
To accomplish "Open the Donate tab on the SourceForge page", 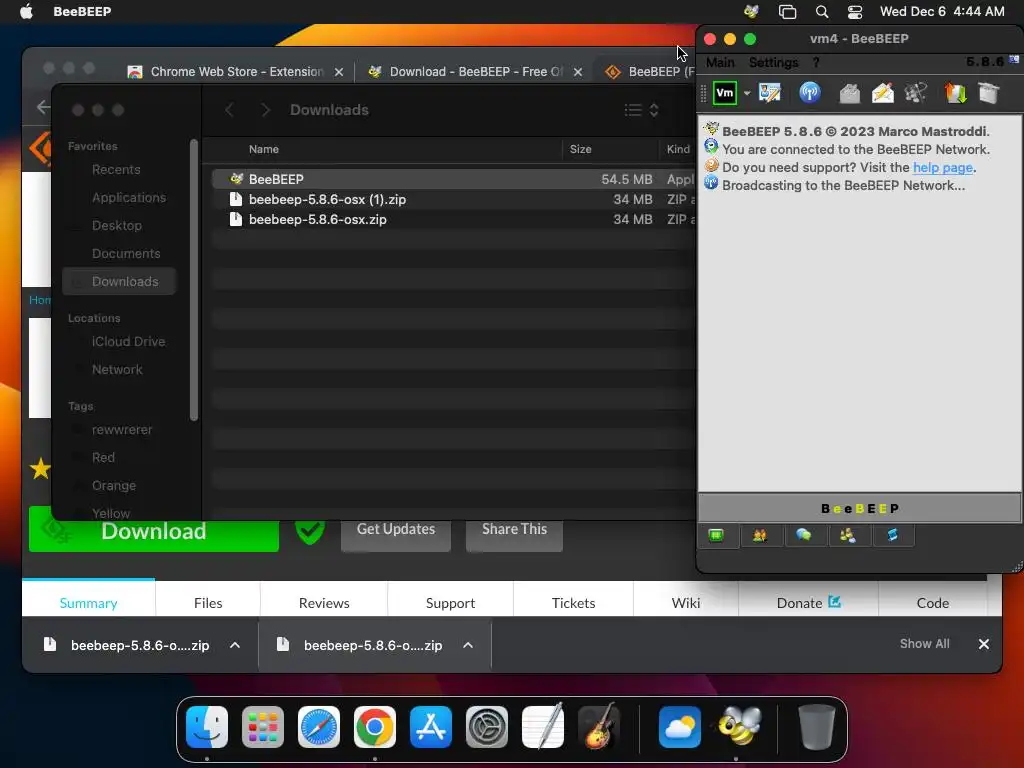I will pyautogui.click(x=808, y=603).
